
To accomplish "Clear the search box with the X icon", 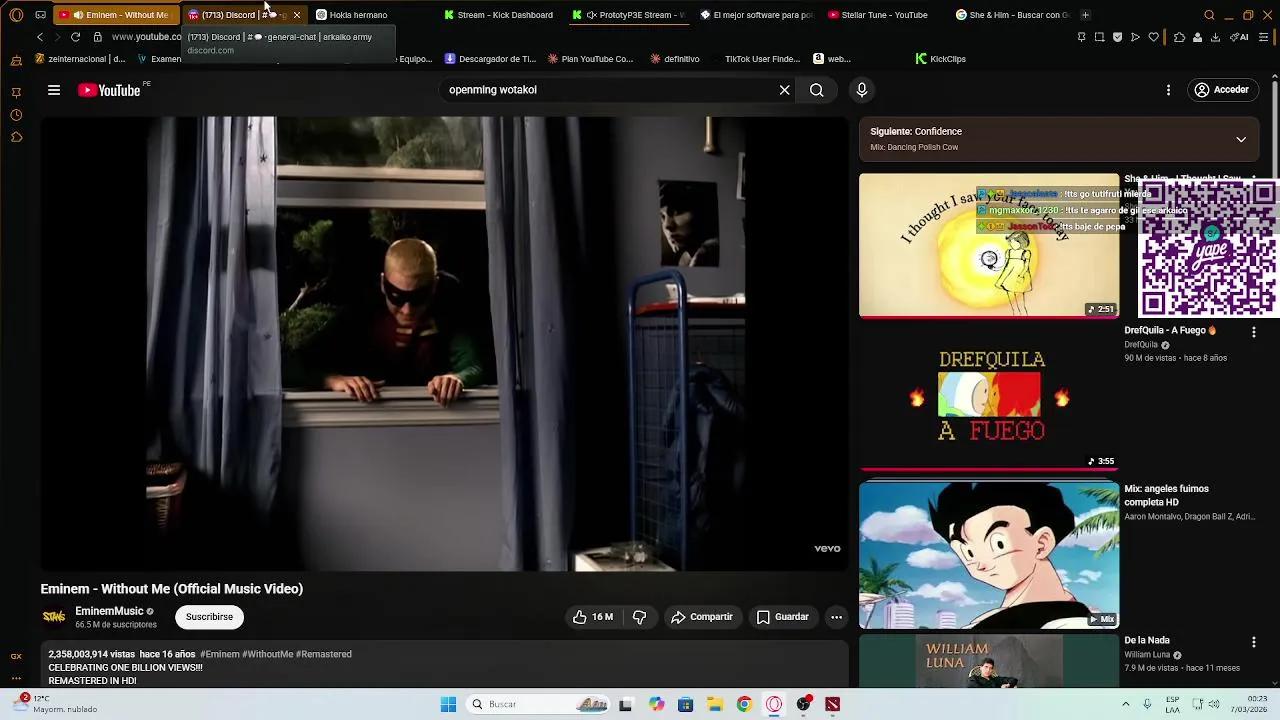I will tap(784, 90).
